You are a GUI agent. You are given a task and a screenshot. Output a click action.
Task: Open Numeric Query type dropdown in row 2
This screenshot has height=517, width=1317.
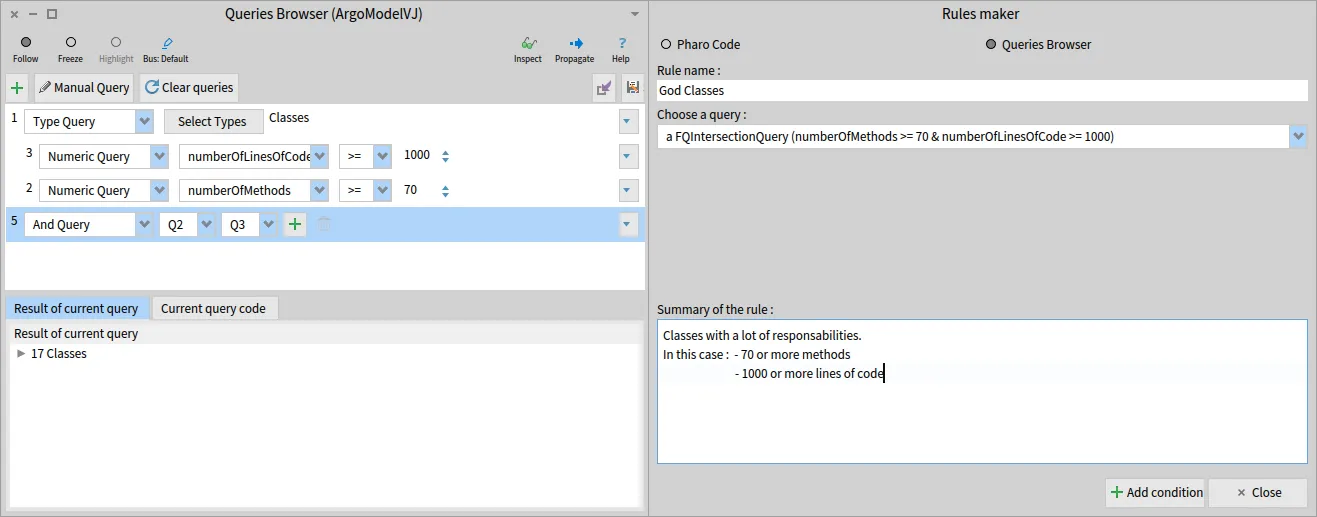coord(160,191)
